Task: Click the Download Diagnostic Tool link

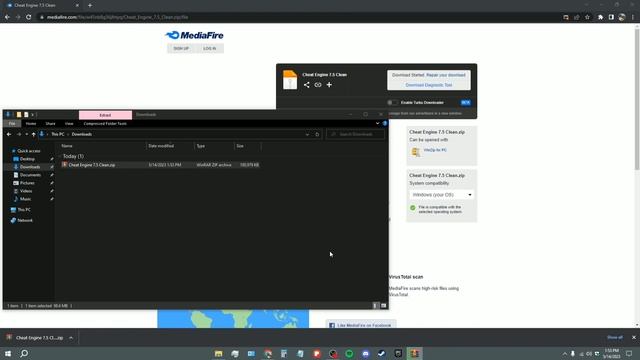Action: click(429, 85)
